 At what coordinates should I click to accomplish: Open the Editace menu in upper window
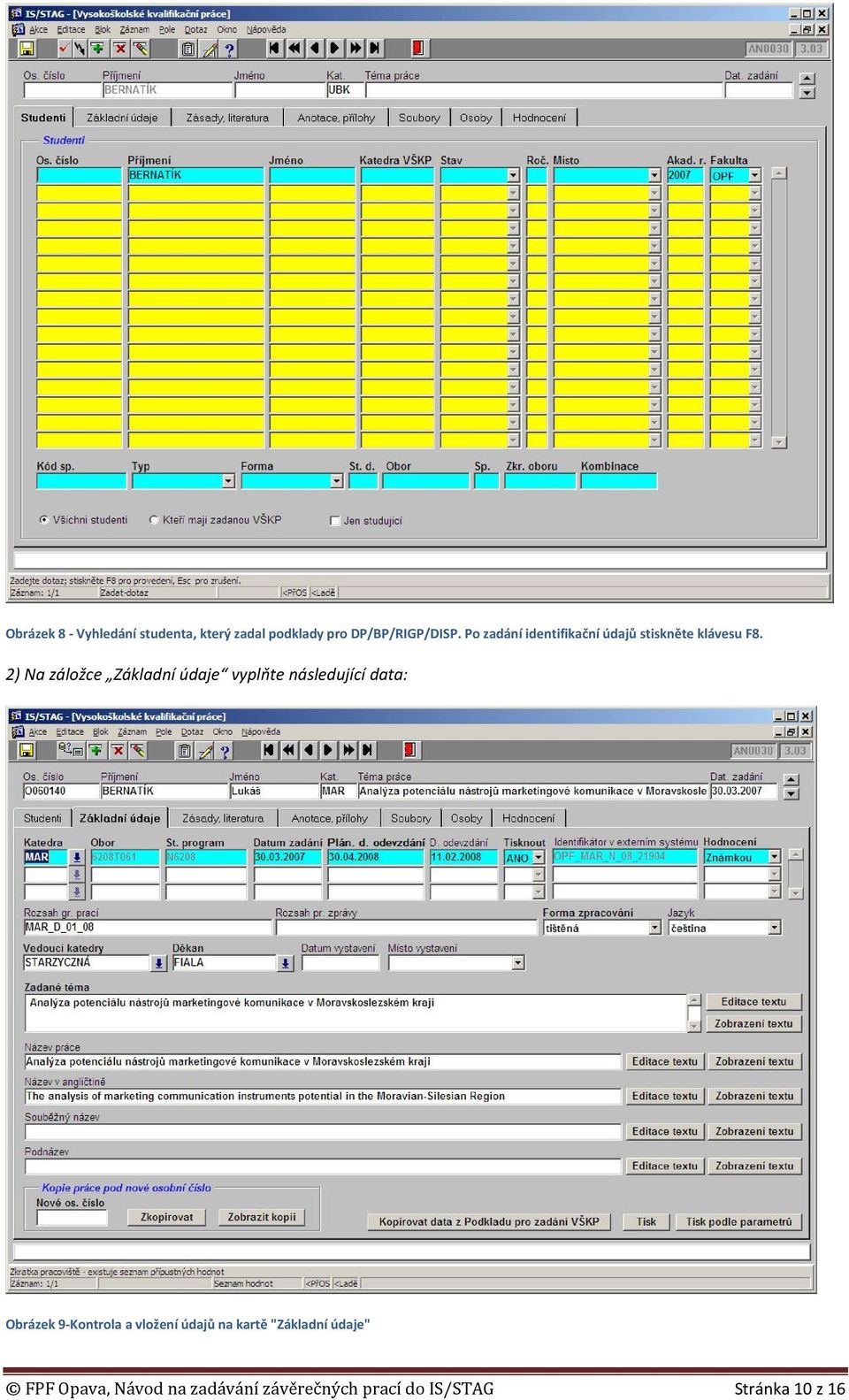pyautogui.click(x=71, y=29)
